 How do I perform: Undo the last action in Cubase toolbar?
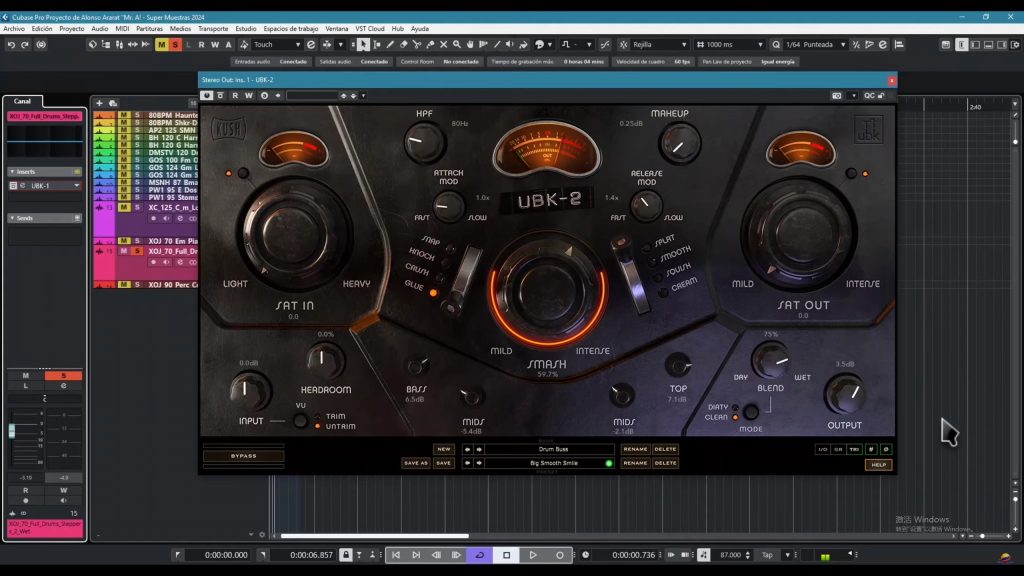click(11, 44)
